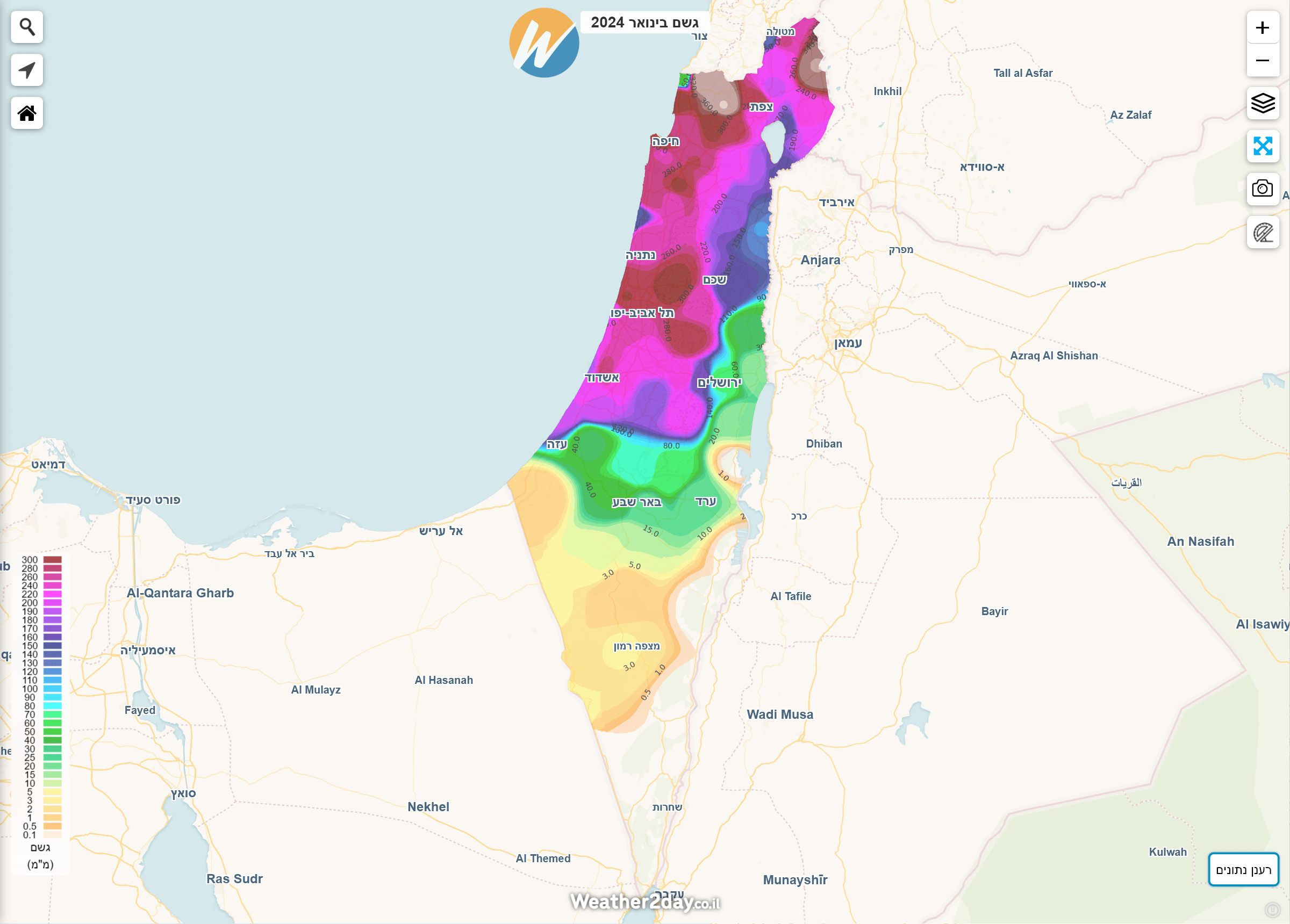Click the עמאן city label
Screen dimensions: 1290x924
848,342
